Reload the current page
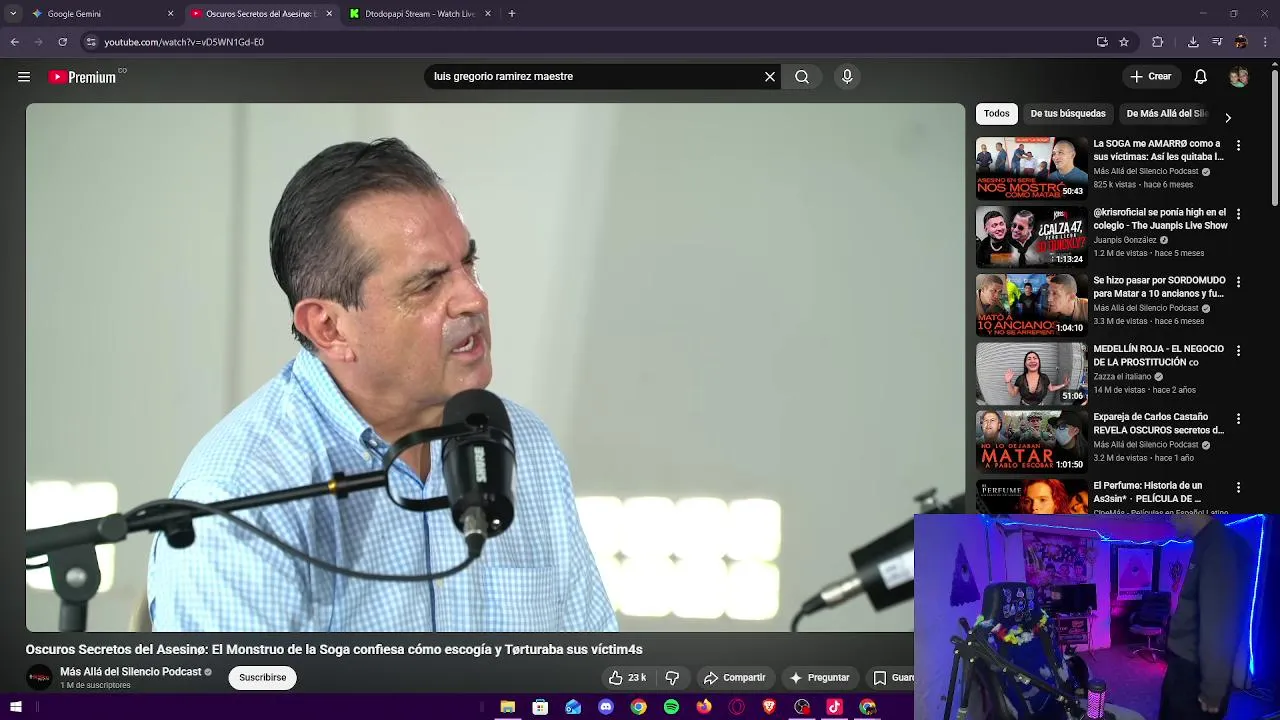Image resolution: width=1280 pixels, height=720 pixels. click(62, 42)
